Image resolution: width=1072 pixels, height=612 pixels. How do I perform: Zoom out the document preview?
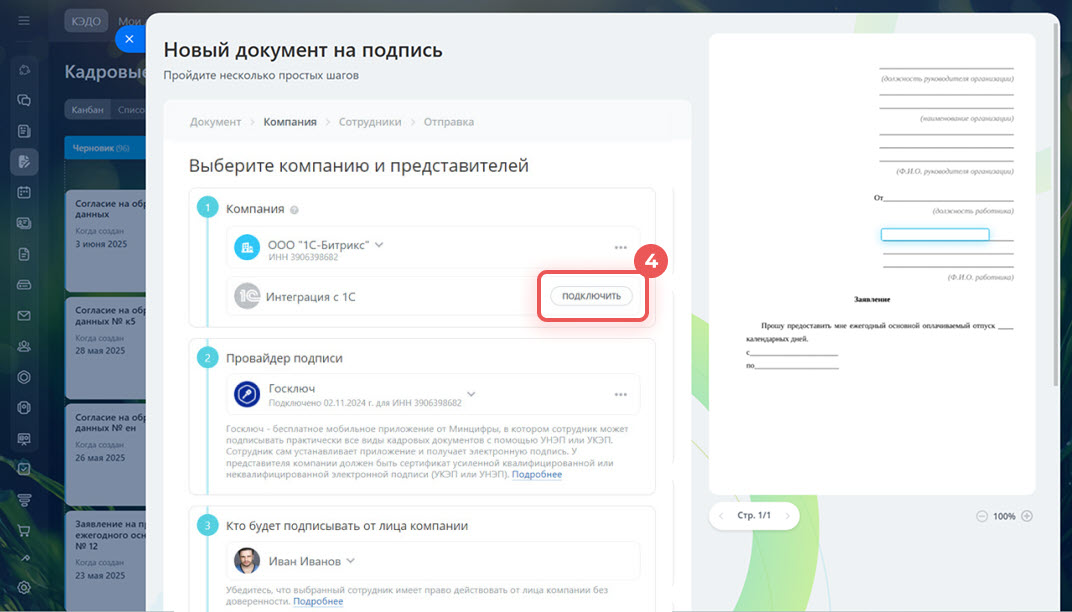click(x=982, y=516)
